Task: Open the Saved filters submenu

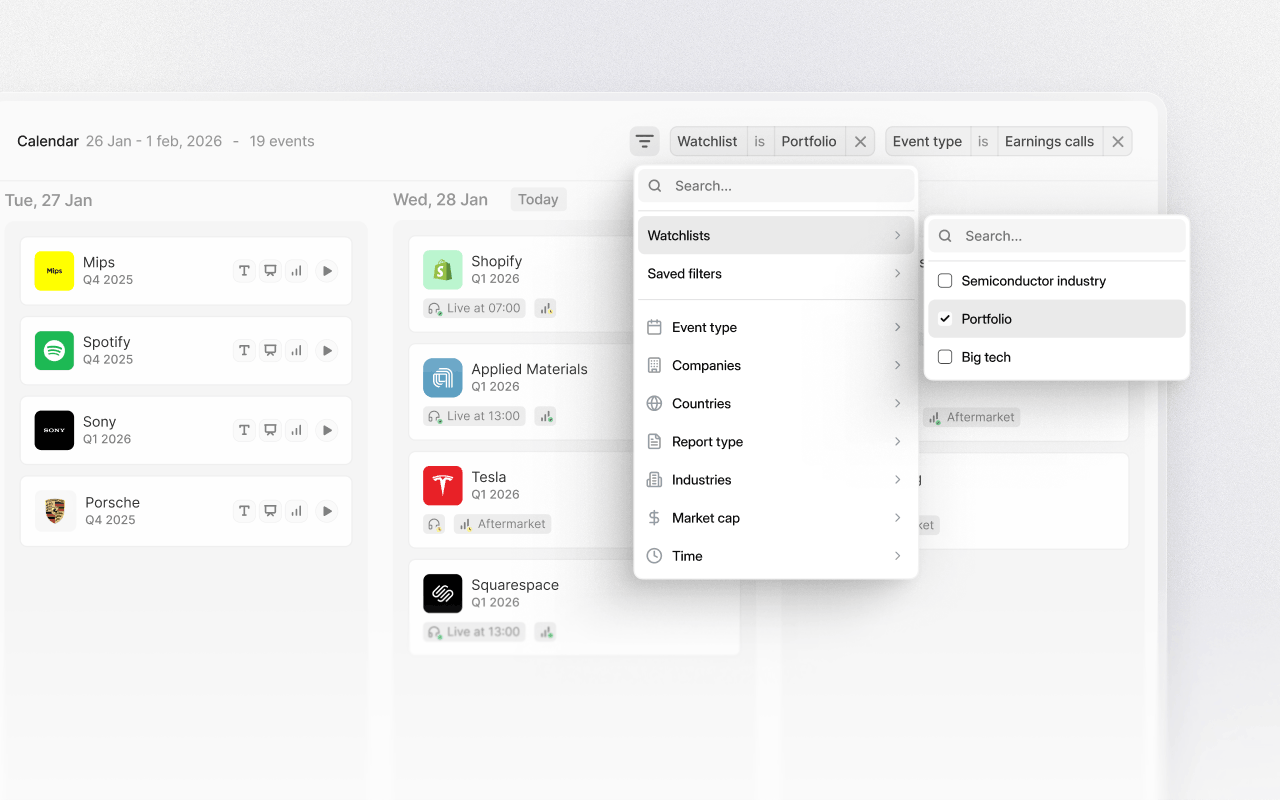Action: tap(776, 273)
